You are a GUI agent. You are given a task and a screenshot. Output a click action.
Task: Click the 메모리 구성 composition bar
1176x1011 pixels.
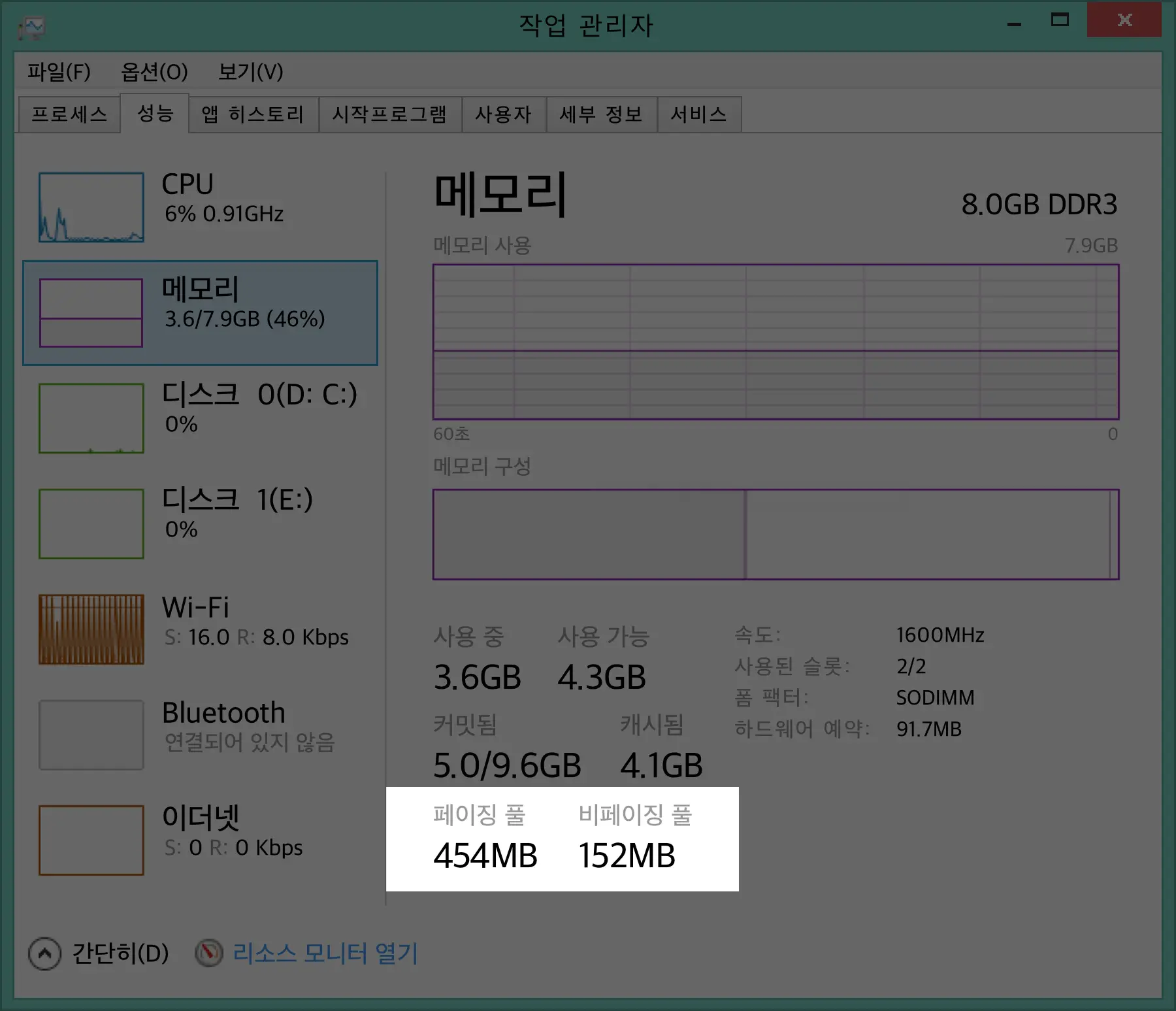(776, 534)
